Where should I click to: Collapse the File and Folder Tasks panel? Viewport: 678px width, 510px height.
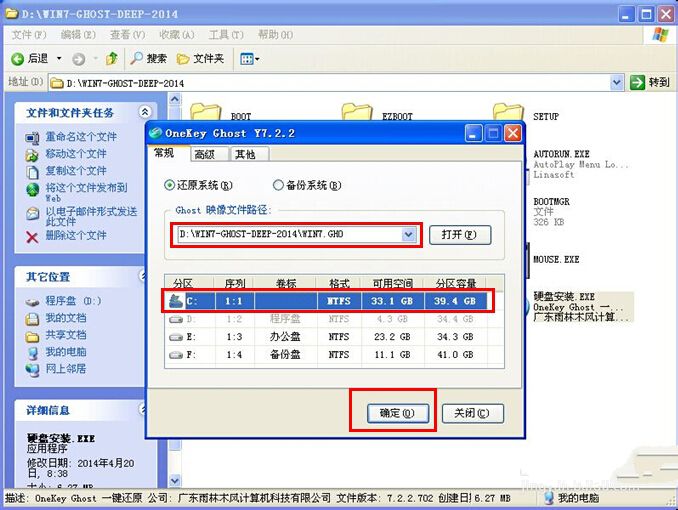click(x=145, y=113)
